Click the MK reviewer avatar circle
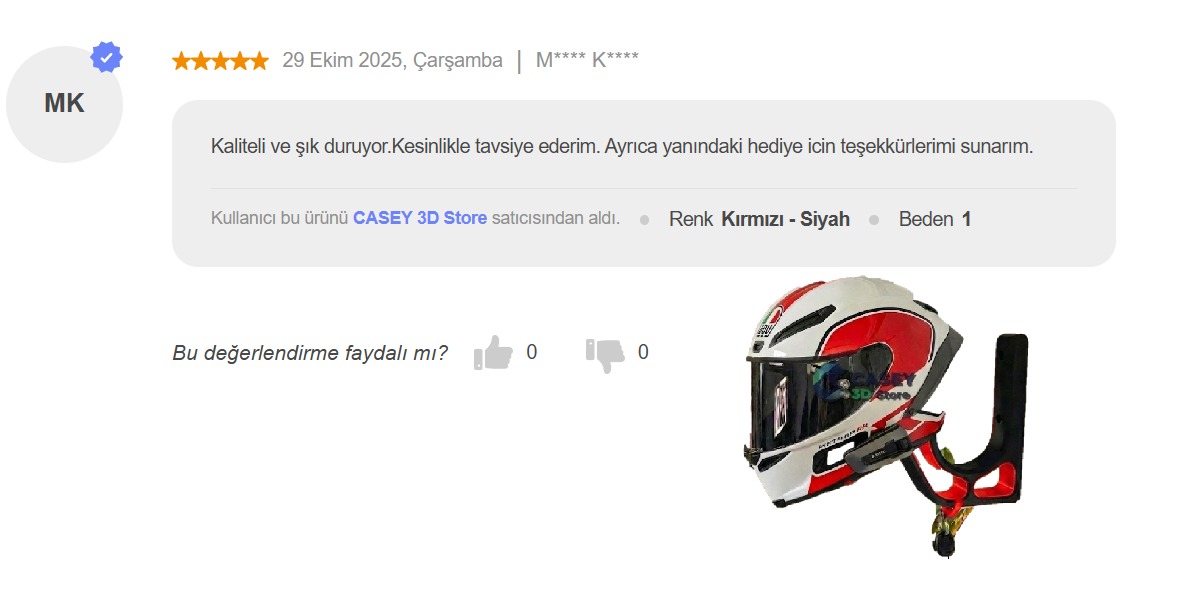This screenshot has height=599, width=1198. [x=64, y=104]
